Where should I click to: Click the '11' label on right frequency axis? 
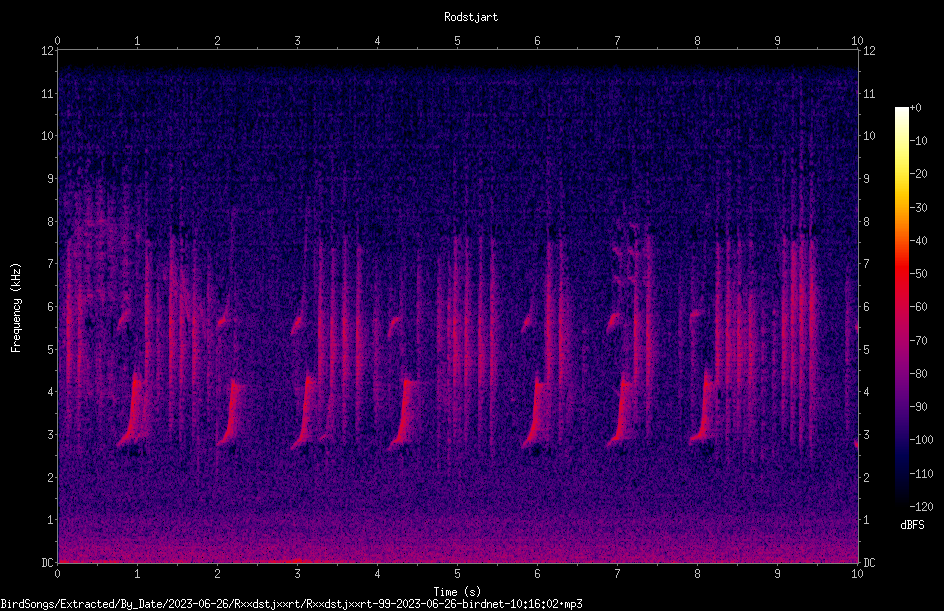[869, 93]
